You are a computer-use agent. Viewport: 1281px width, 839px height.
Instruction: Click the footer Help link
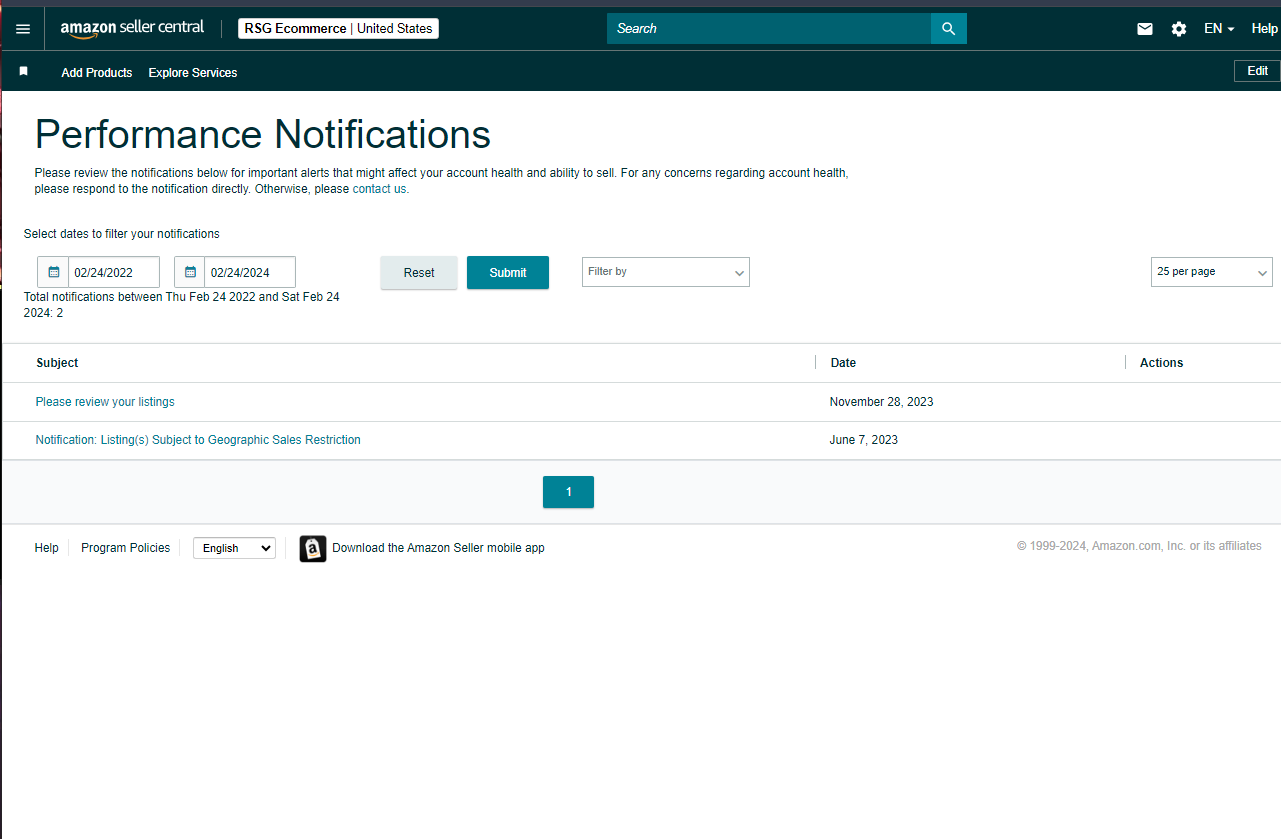(x=47, y=548)
